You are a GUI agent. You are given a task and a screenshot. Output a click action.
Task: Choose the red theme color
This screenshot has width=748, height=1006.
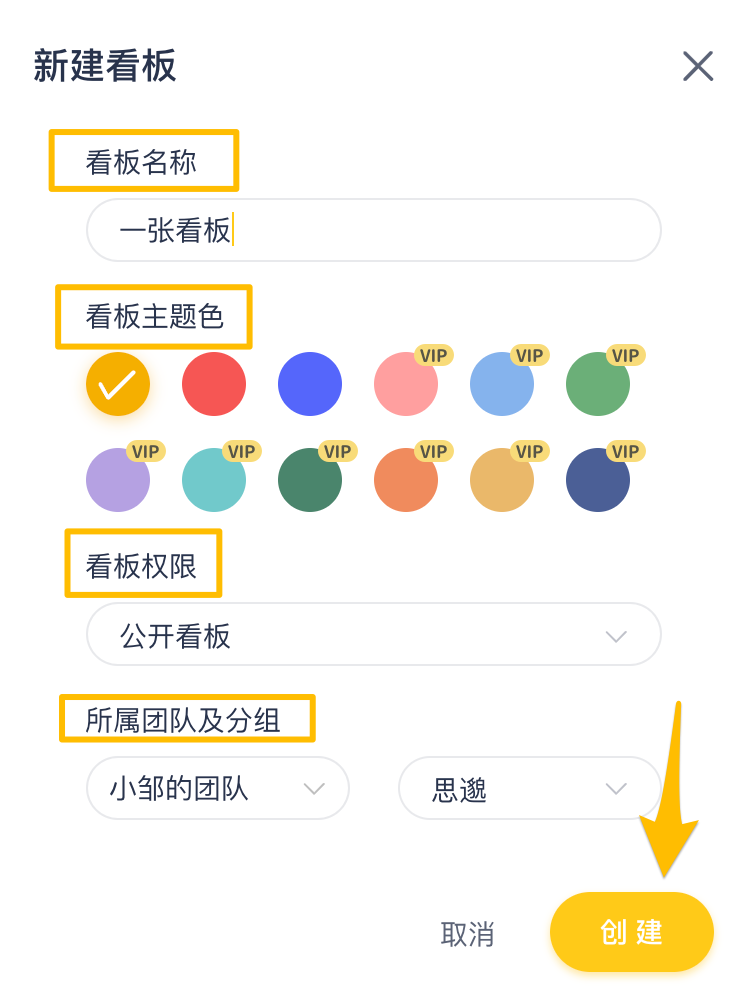pos(214,384)
